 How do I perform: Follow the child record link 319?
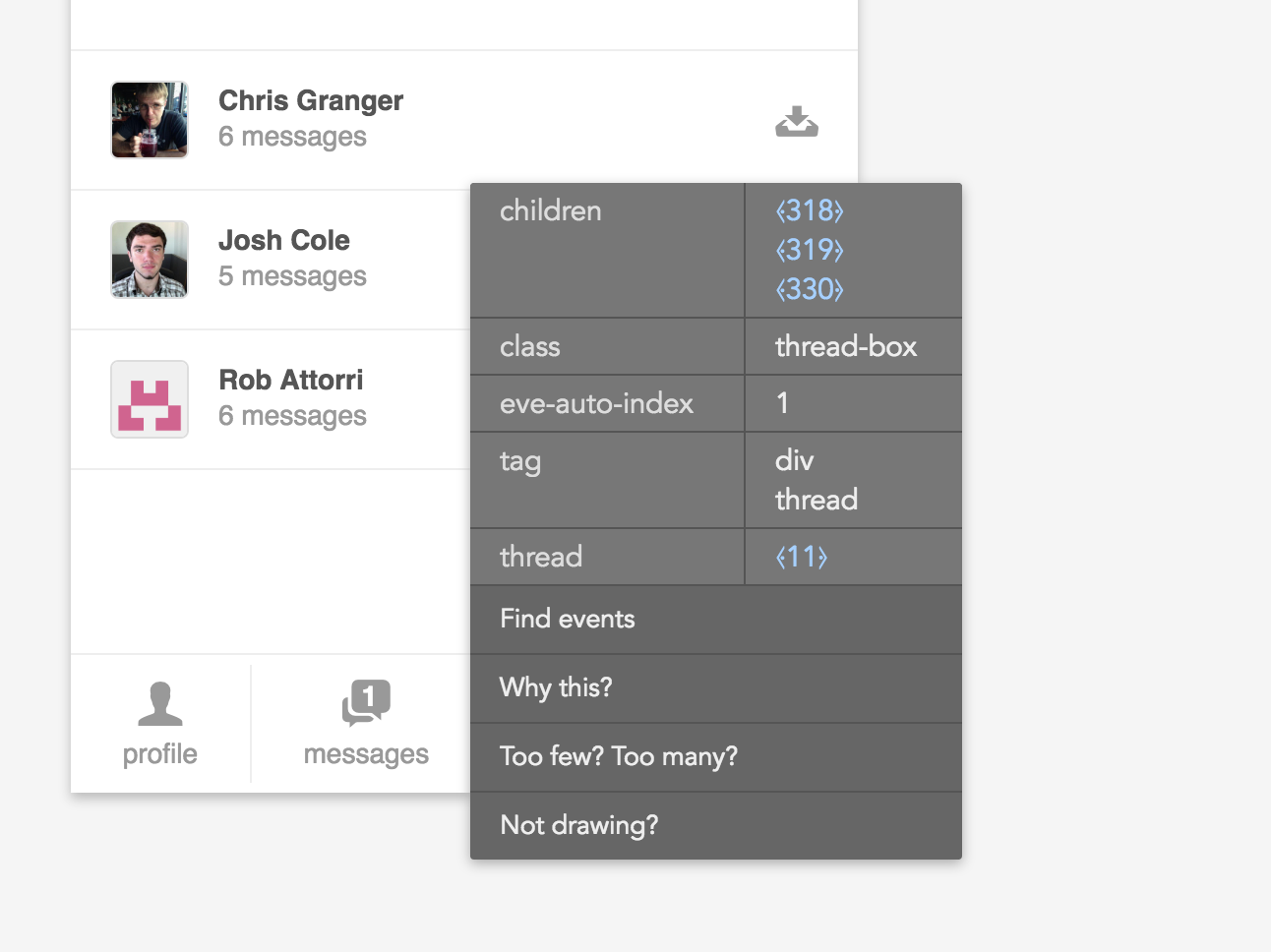tap(810, 250)
